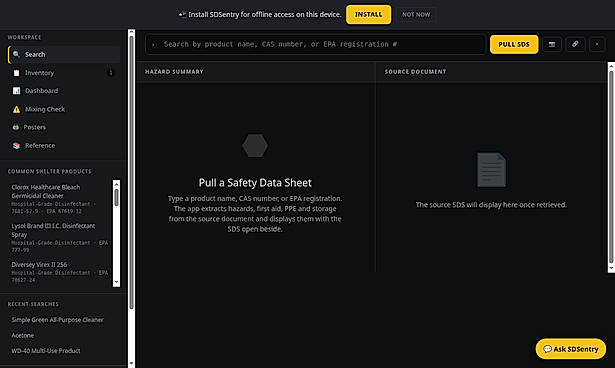Open the Search workspace item
The image size is (615, 368).
[x=64, y=55]
